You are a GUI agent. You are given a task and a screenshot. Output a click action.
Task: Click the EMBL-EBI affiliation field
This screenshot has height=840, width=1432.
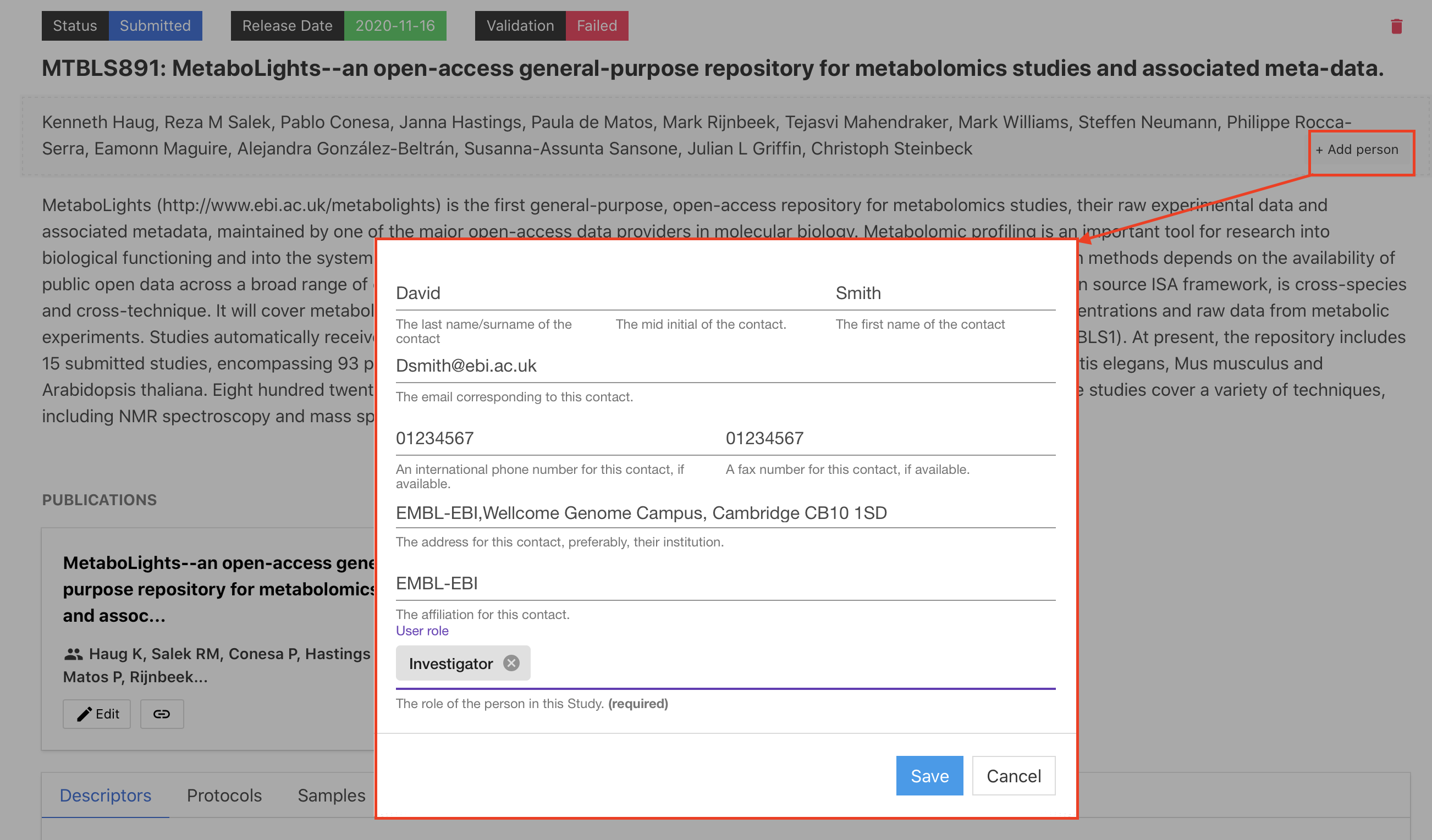(726, 583)
